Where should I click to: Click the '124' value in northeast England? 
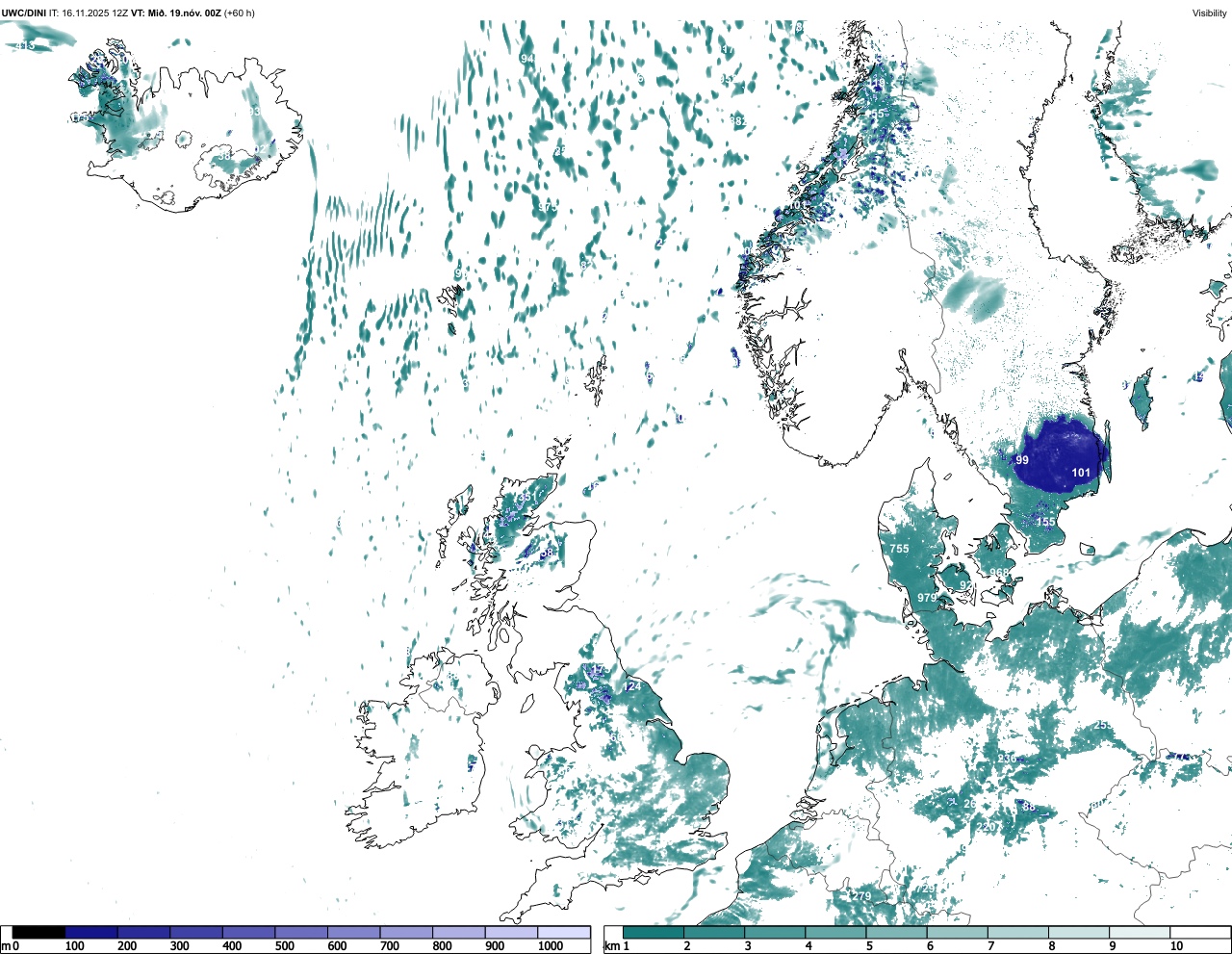[x=632, y=686]
